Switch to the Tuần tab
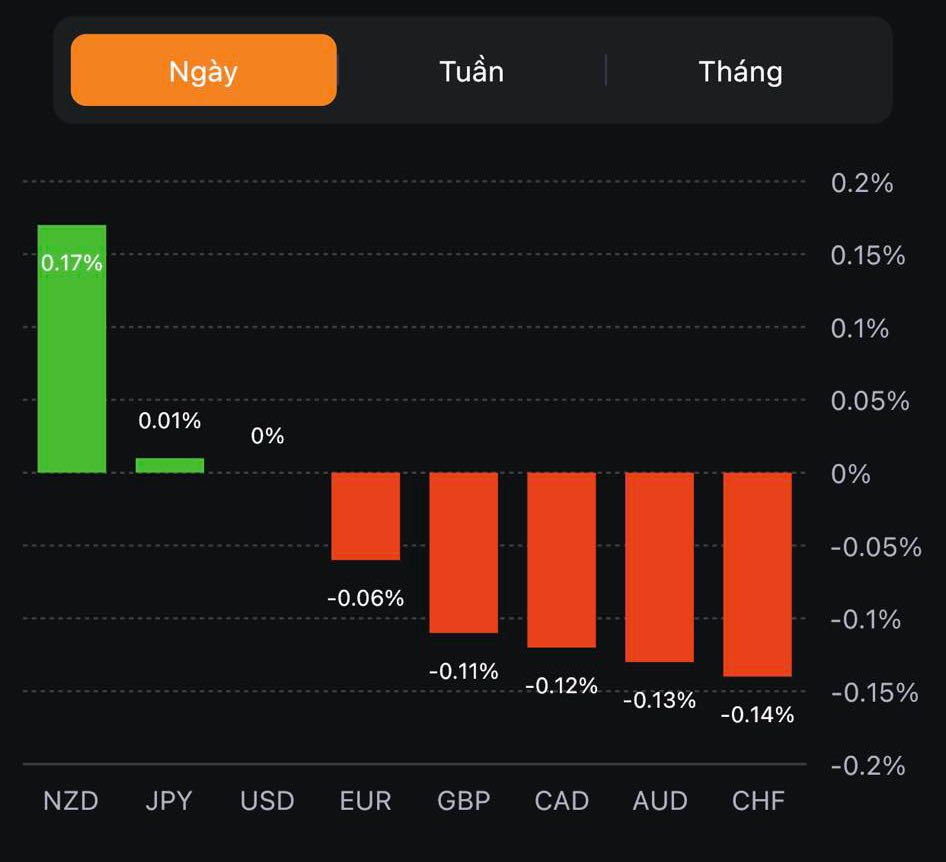This screenshot has width=946, height=862. [471, 71]
